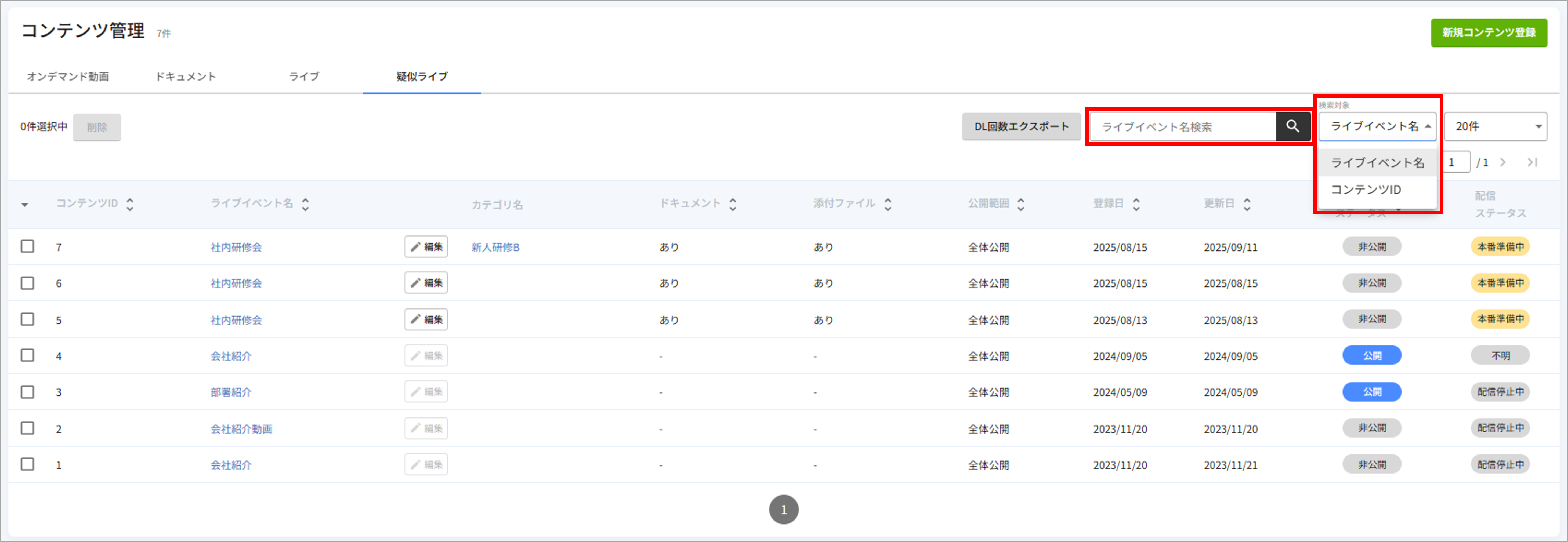
Task: Sort by 更新日 column arrows
Action: 1247,204
